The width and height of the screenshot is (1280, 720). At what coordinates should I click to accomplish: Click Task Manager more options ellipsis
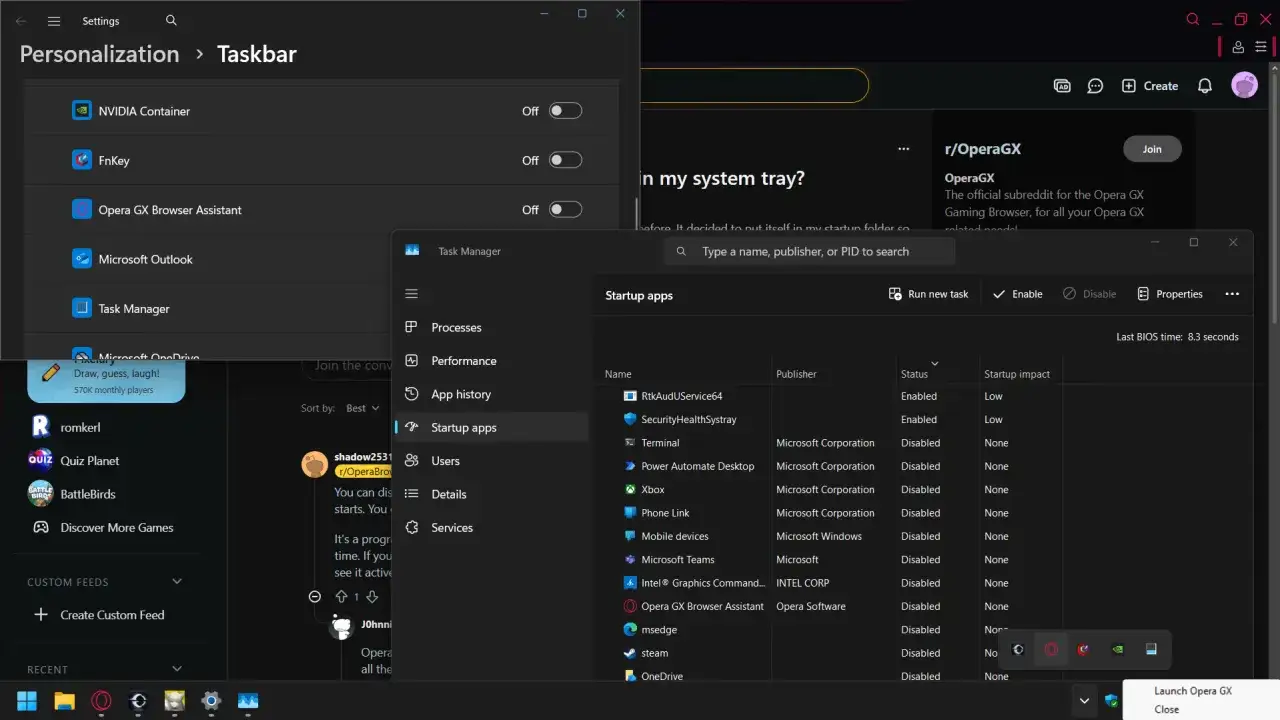(1232, 294)
